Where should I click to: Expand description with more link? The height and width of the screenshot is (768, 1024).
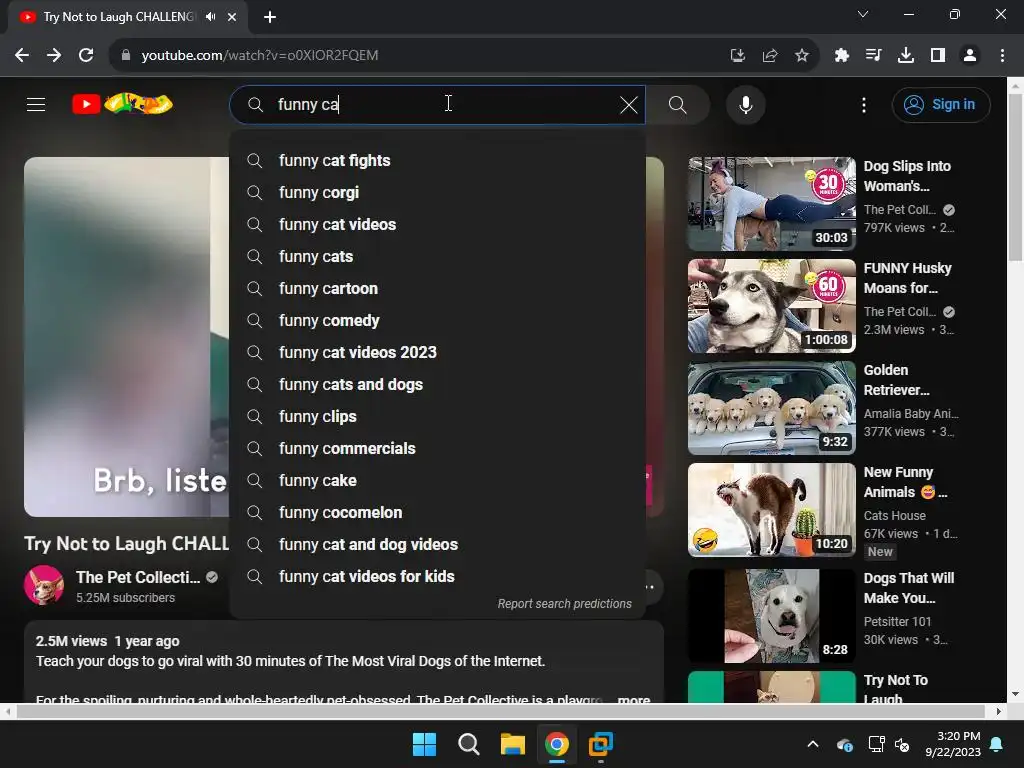pyautogui.click(x=633, y=699)
